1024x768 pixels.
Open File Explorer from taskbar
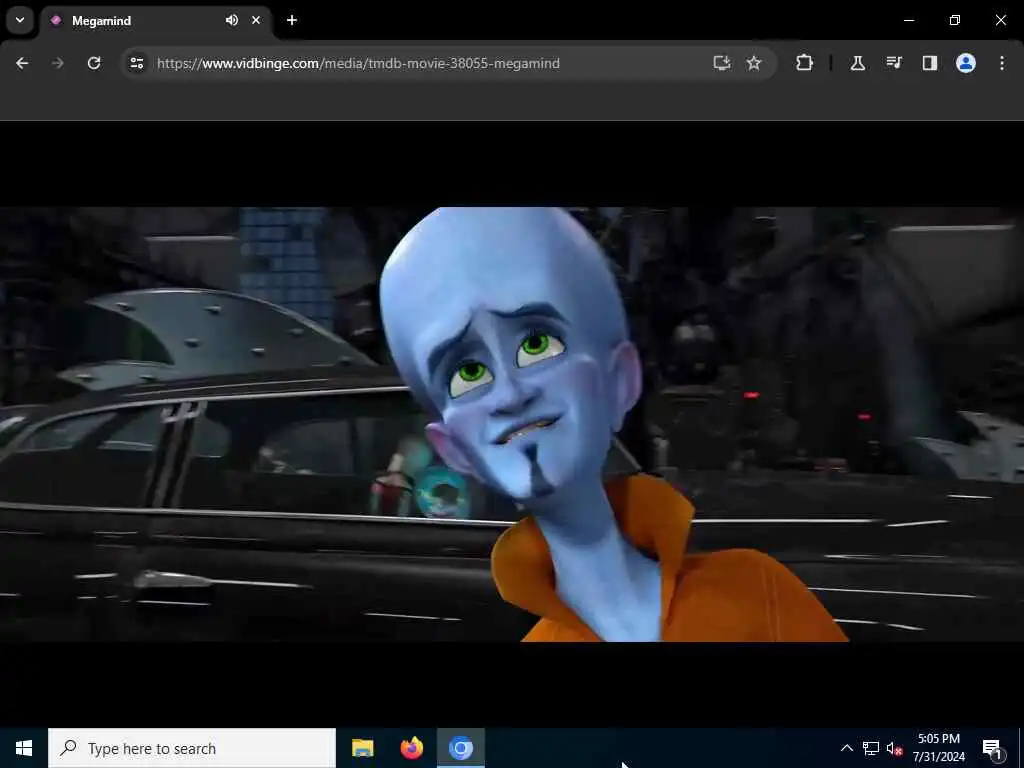tap(362, 748)
